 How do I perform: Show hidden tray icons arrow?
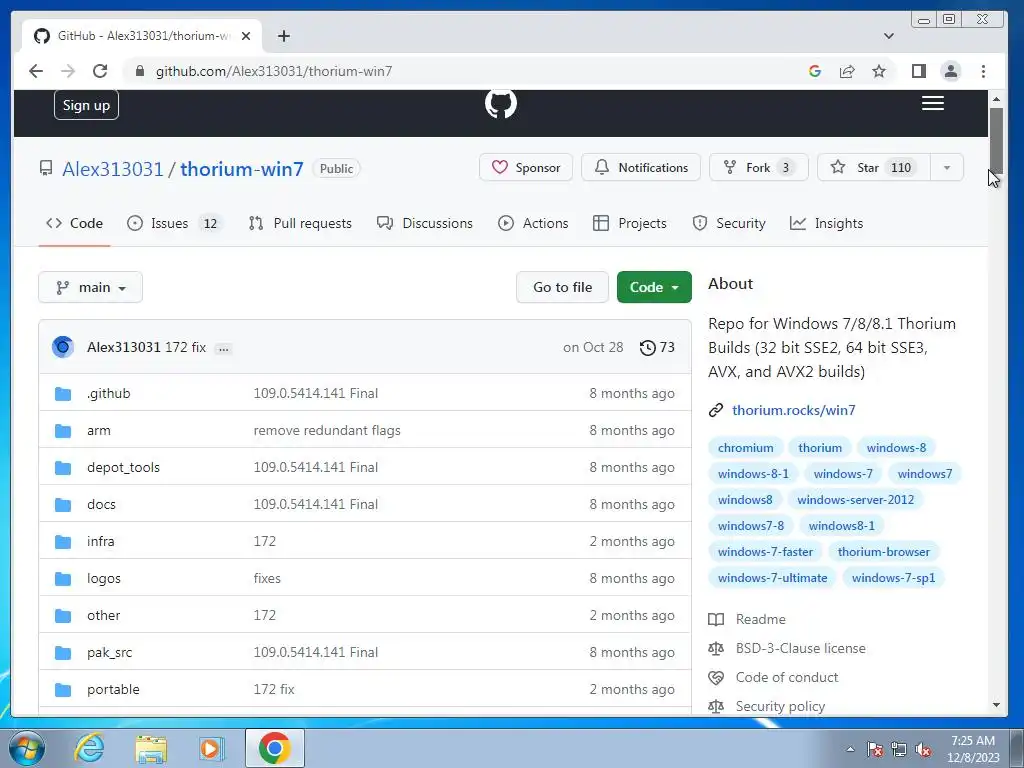(x=850, y=749)
